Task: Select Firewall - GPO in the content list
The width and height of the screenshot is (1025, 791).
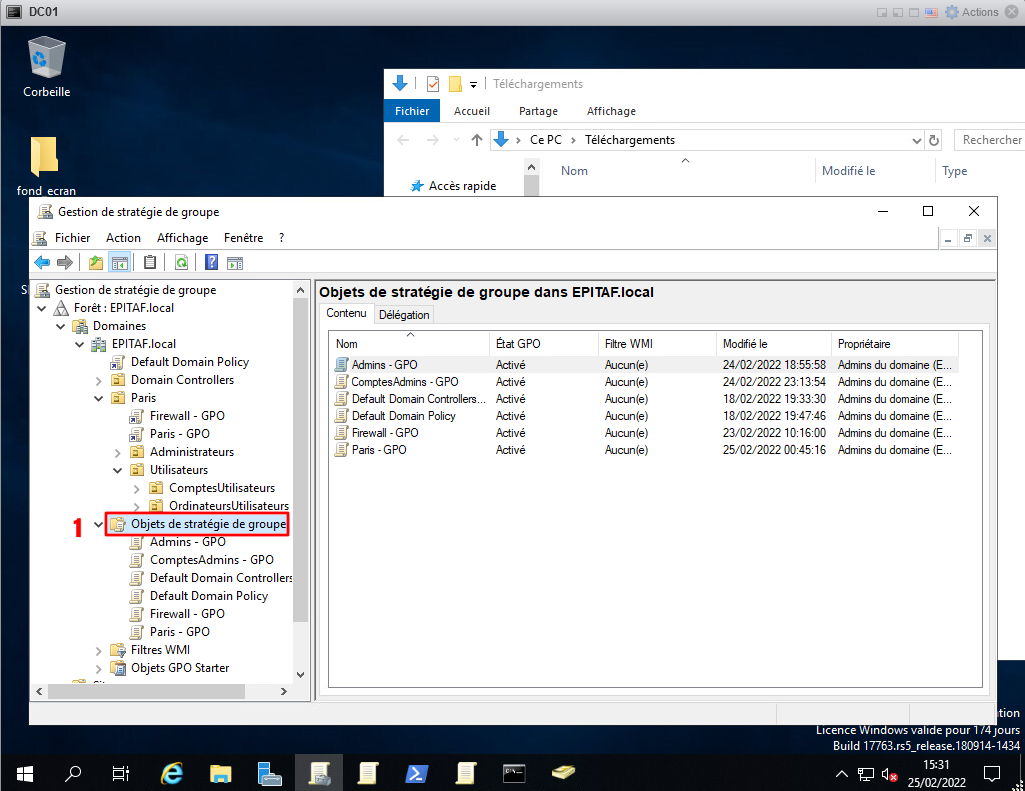Action: pos(384,433)
